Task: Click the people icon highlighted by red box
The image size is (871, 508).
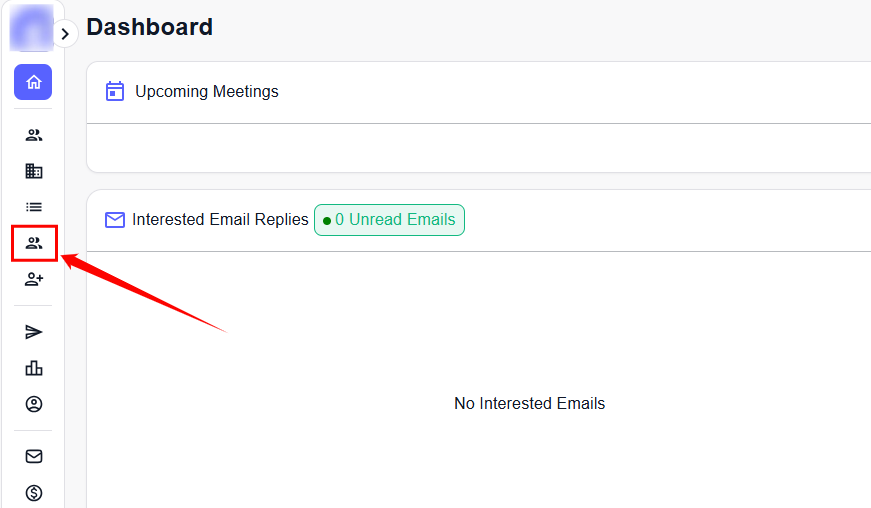Action: coord(34,243)
